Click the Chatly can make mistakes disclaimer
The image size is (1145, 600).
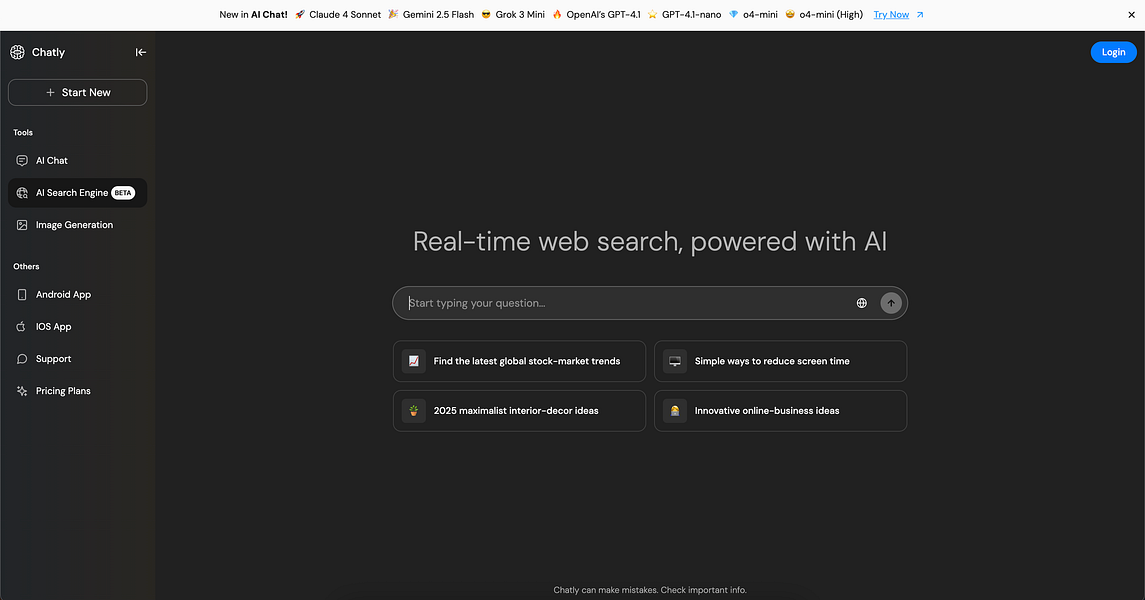(x=650, y=590)
